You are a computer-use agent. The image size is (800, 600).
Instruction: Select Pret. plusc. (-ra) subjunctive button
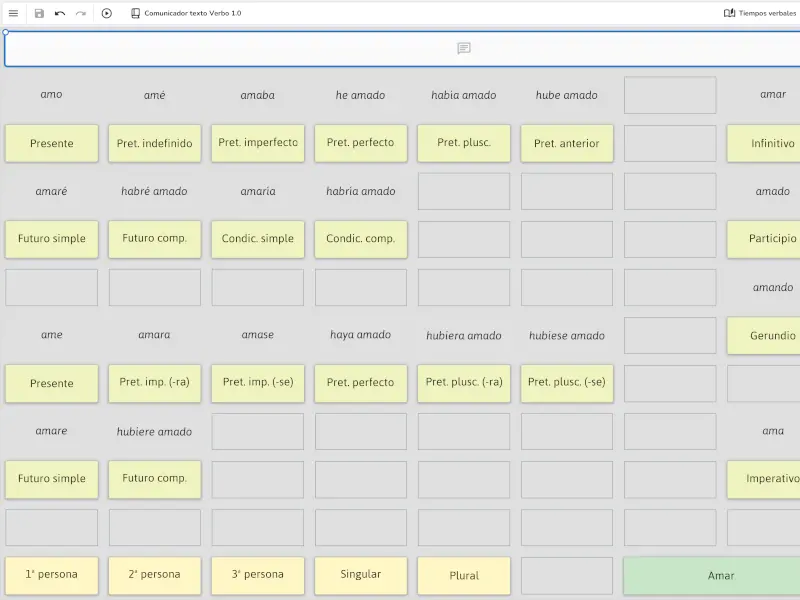click(x=464, y=382)
